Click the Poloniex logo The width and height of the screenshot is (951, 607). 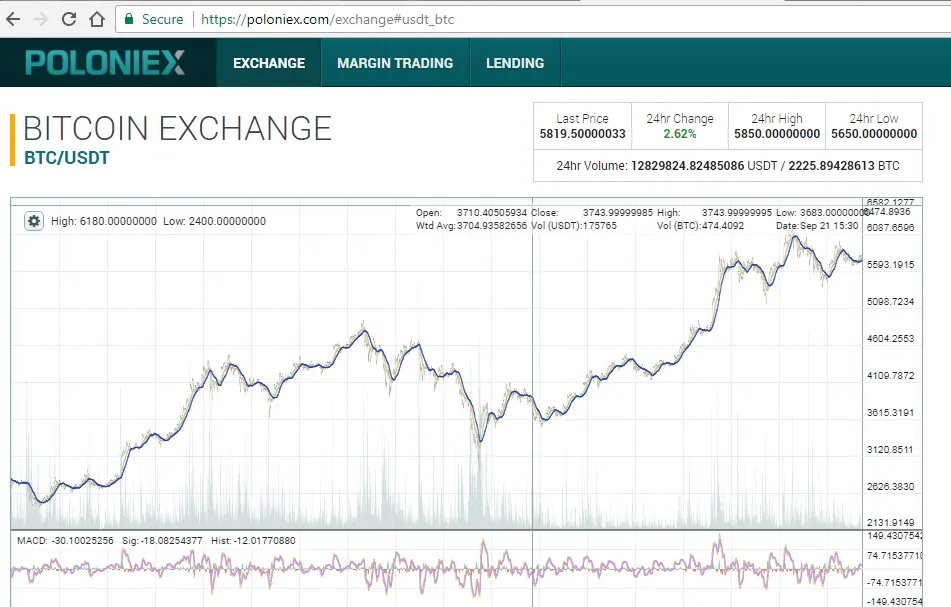pyautogui.click(x=105, y=62)
